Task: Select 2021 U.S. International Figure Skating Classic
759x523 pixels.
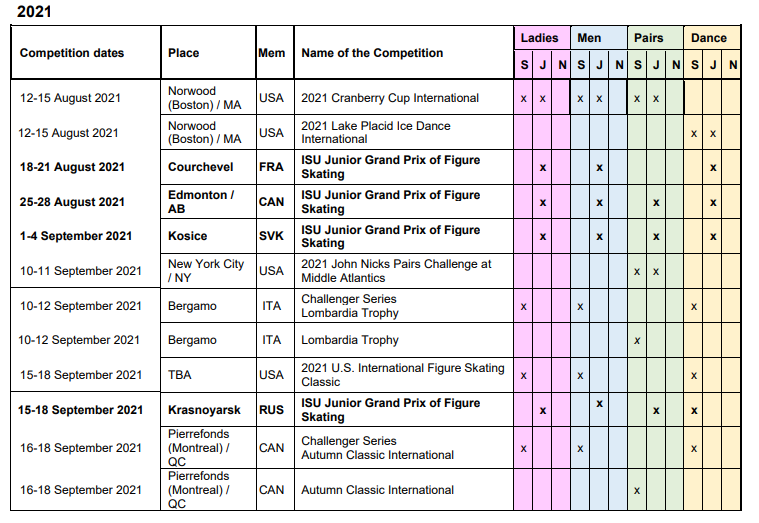Action: 402,375
